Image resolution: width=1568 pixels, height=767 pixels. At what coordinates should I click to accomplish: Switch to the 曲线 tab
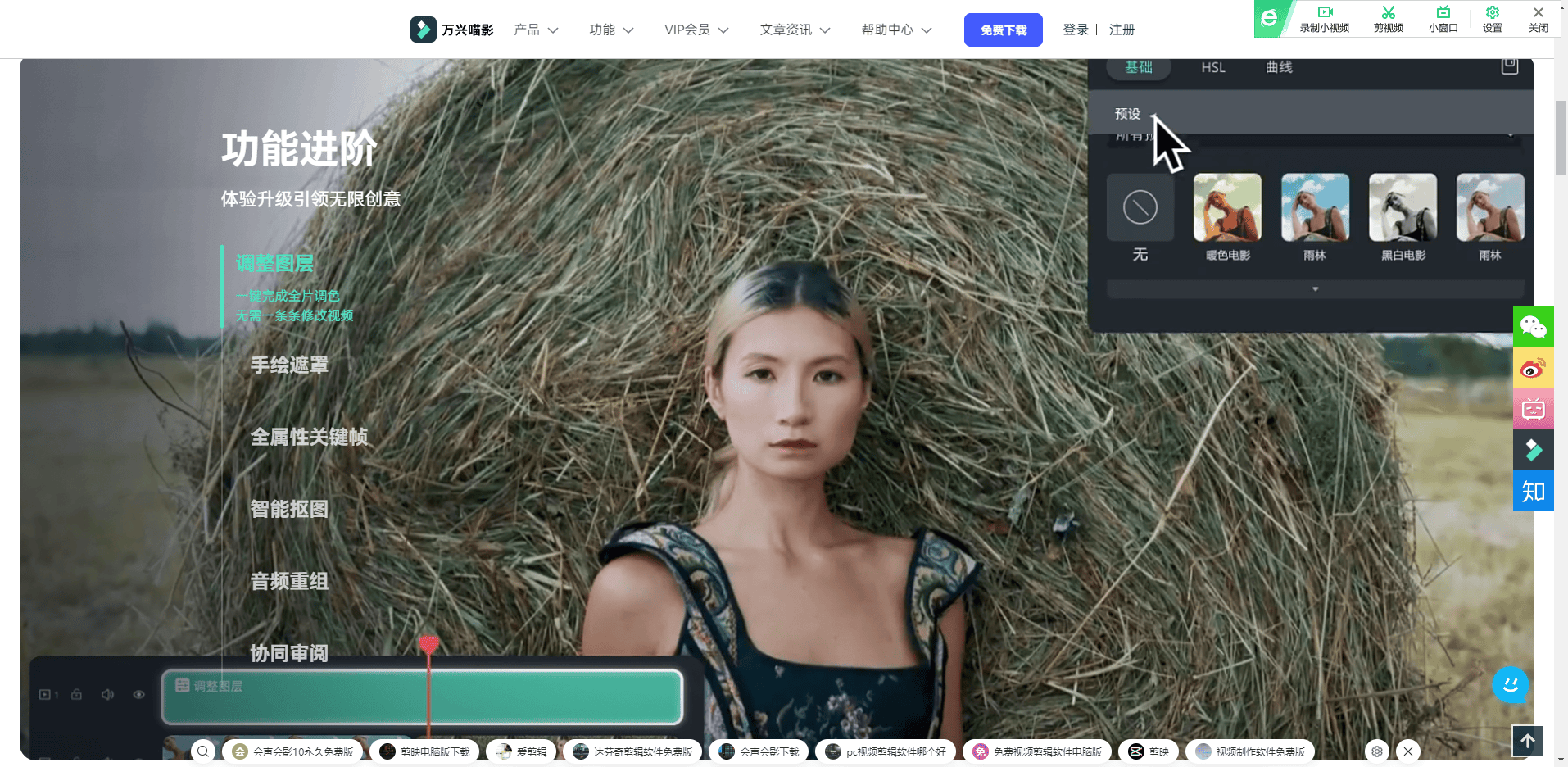click(x=1278, y=67)
